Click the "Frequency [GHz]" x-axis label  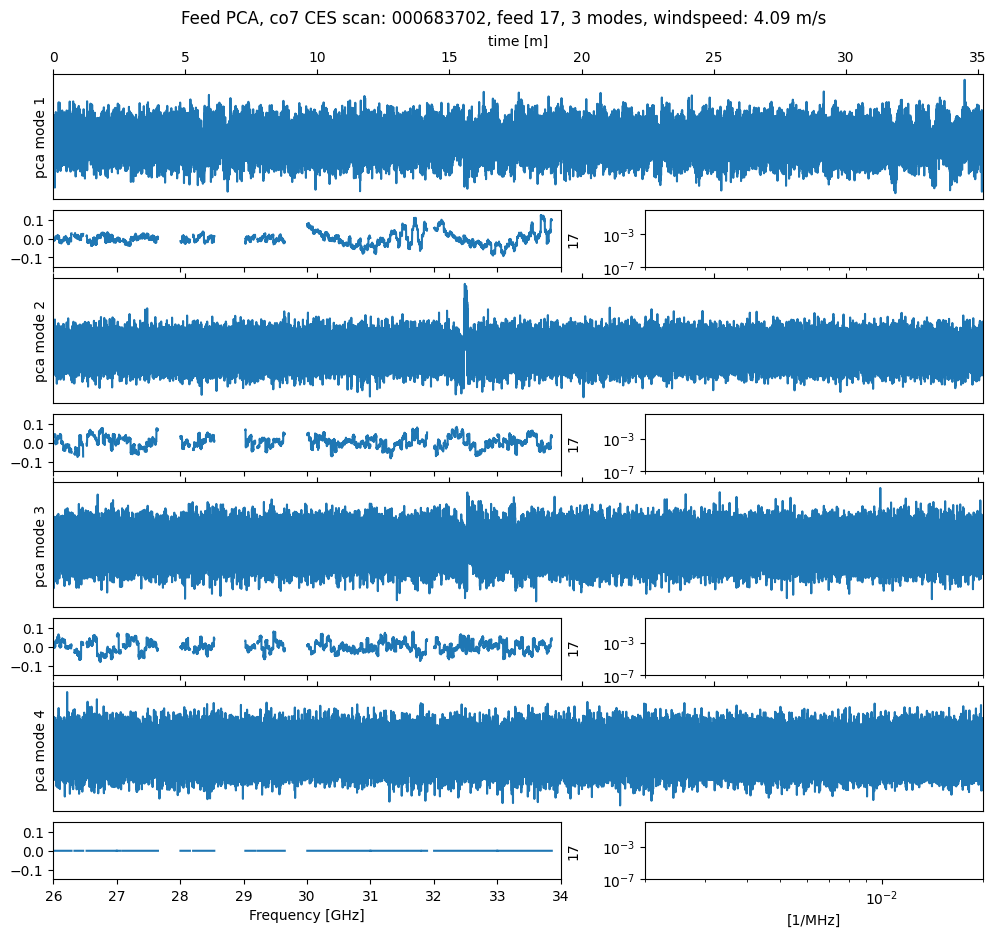coord(306,915)
